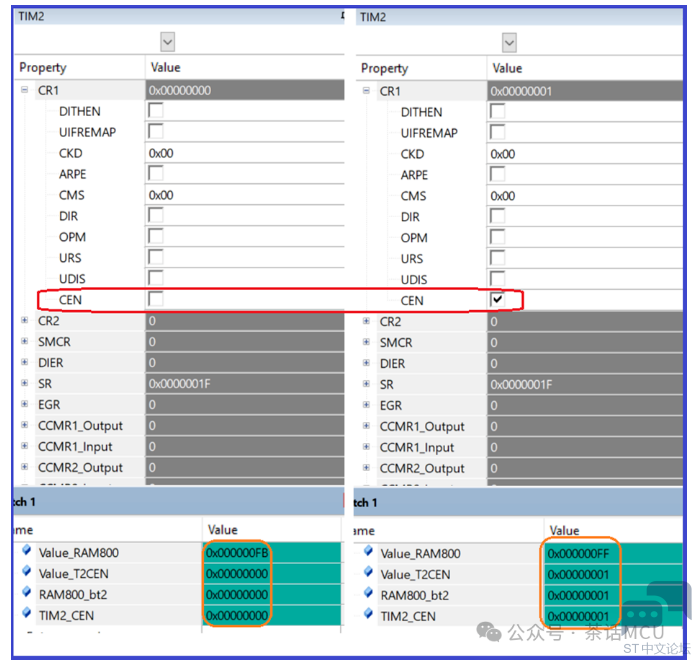Uncheck the CEN checkbox in right panel
Screen dimensions: 700x664
[x=498, y=300]
